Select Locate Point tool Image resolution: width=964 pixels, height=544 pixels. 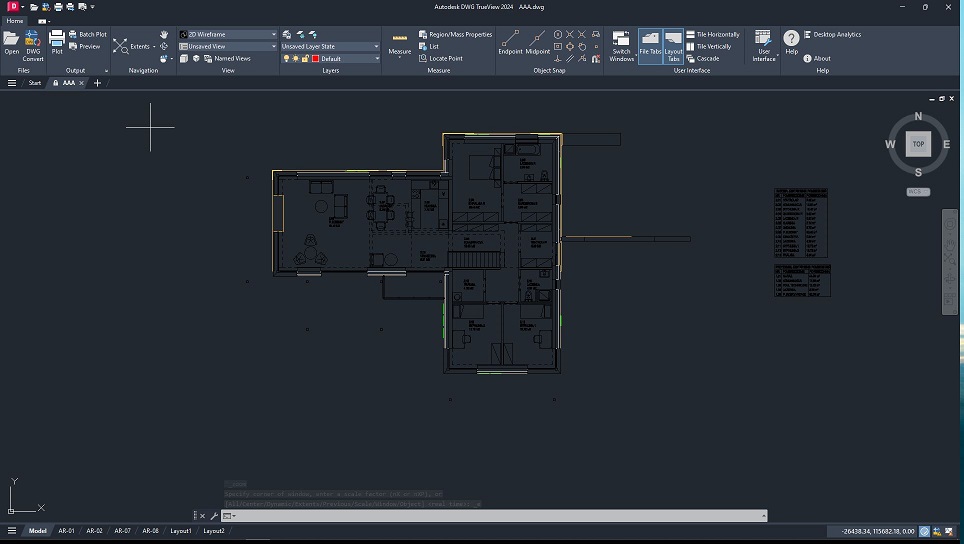pyautogui.click(x=440, y=58)
